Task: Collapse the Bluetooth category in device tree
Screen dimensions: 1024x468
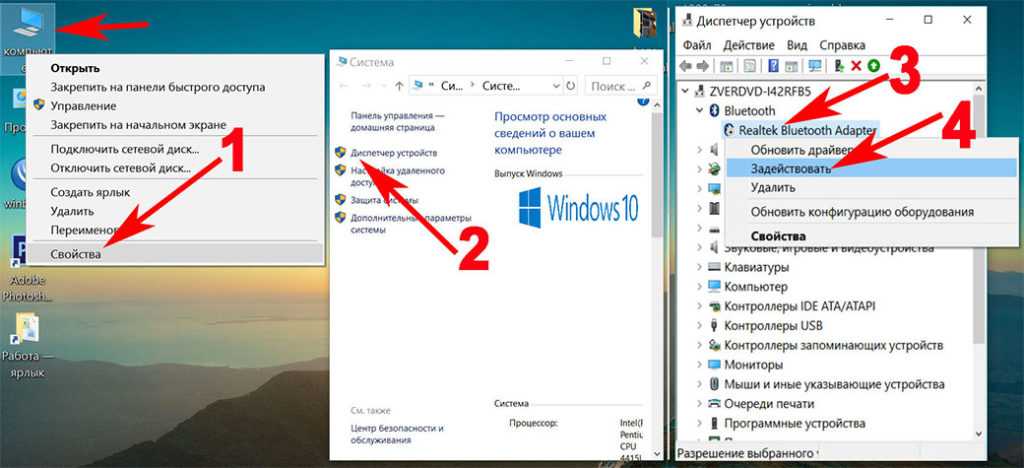Action: 700,110
